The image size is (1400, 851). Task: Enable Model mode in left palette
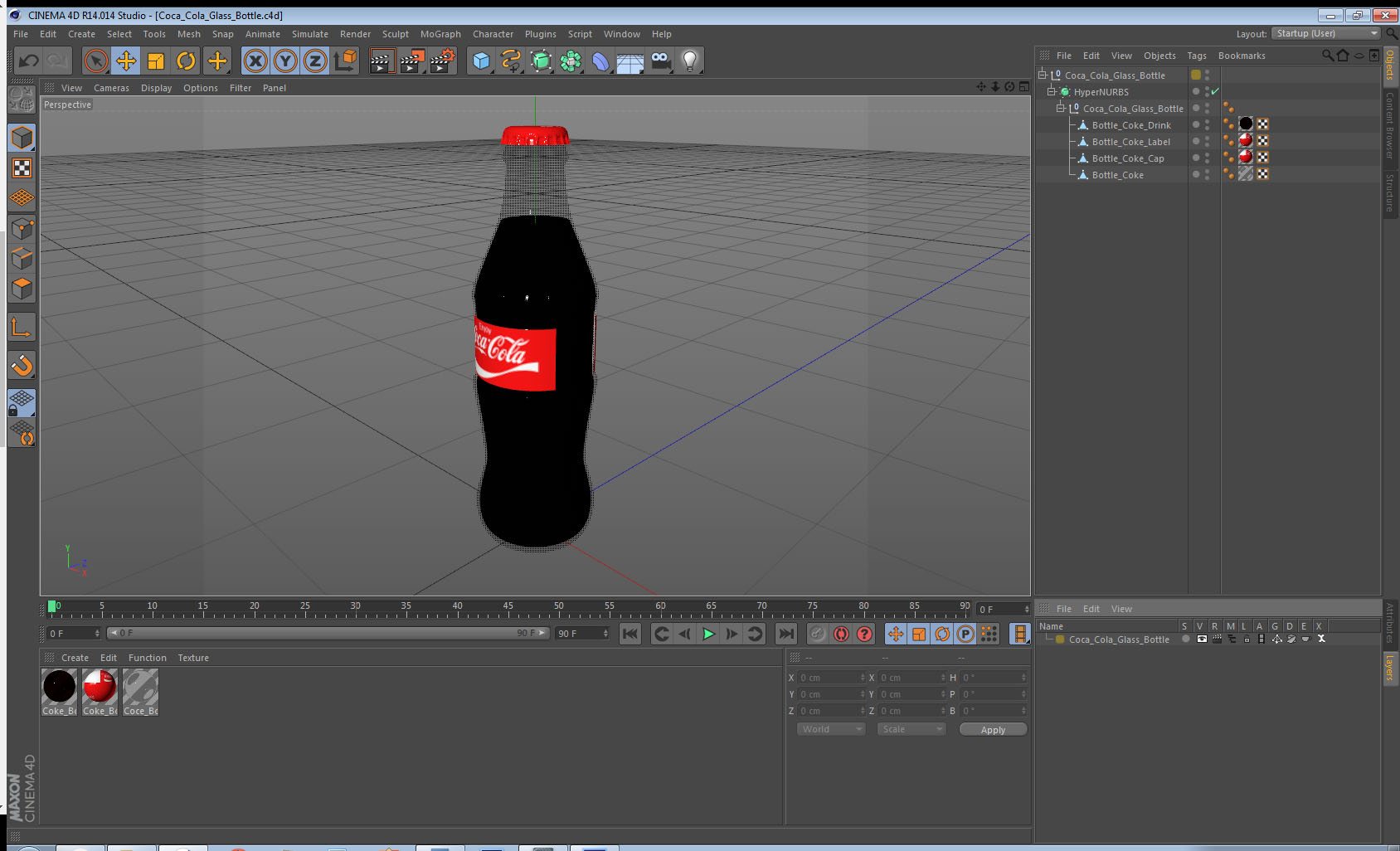click(x=22, y=138)
